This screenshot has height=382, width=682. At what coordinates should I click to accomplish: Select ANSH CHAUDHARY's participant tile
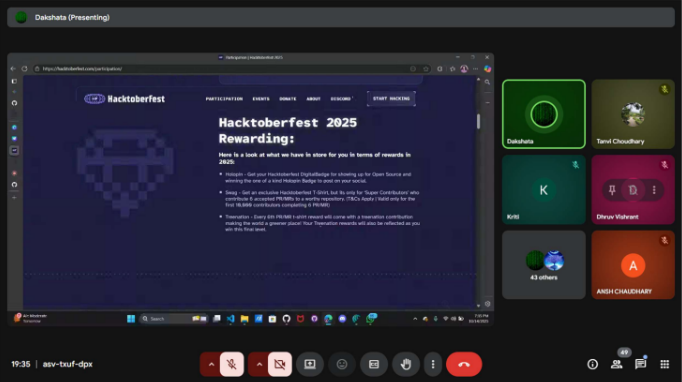pyautogui.click(x=633, y=265)
